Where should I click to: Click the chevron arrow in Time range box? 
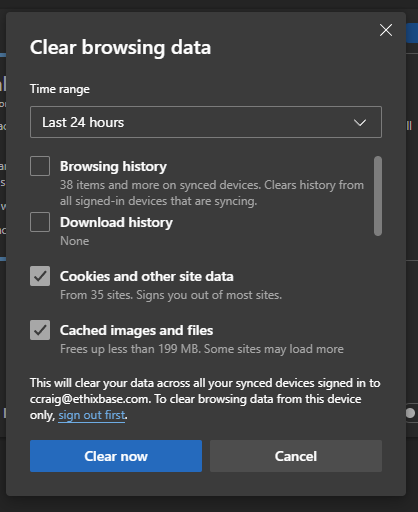[x=360, y=123]
